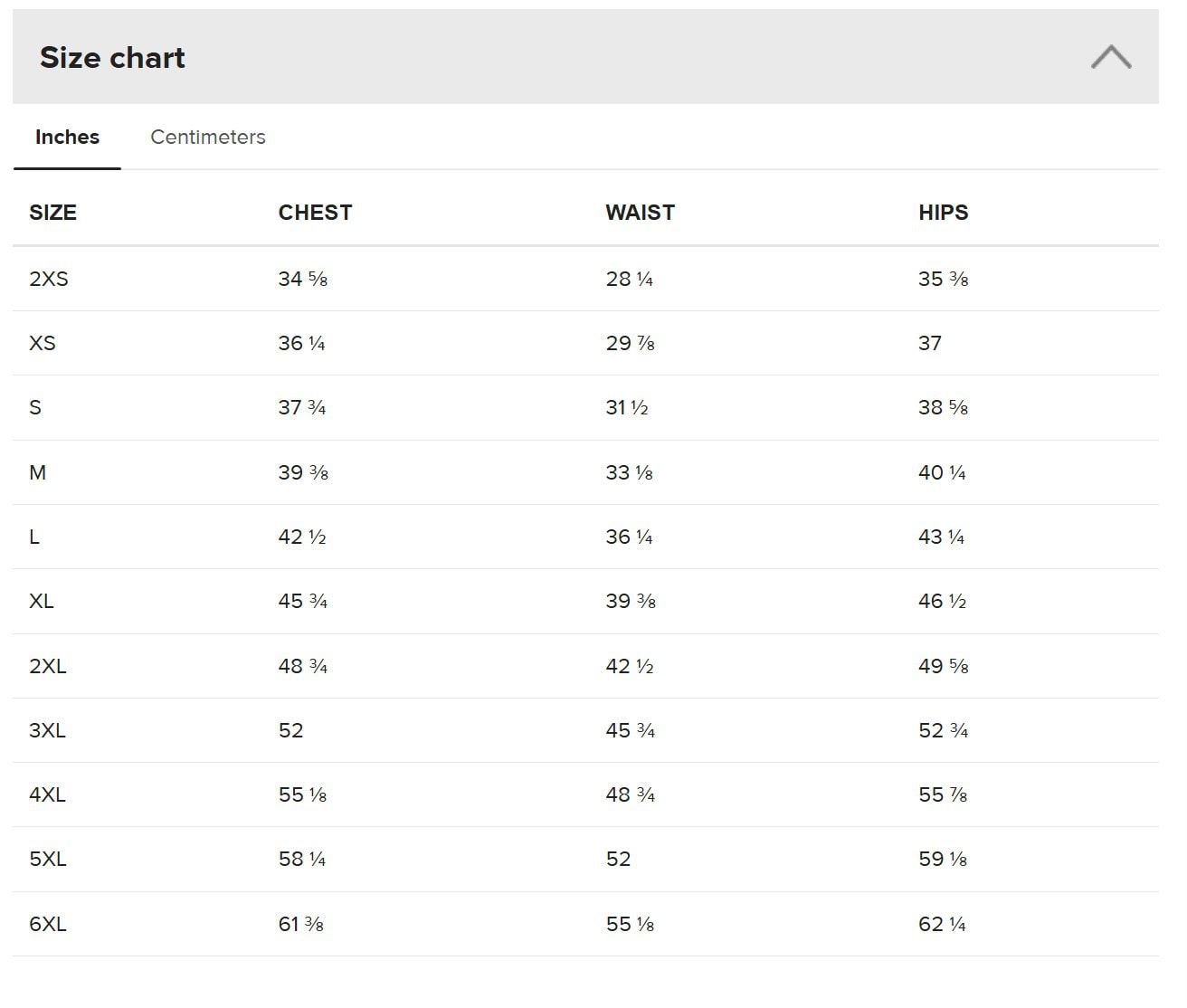The height and width of the screenshot is (1008, 1187).
Task: Switch to the Centimeters tab
Action: pyautogui.click(x=207, y=138)
